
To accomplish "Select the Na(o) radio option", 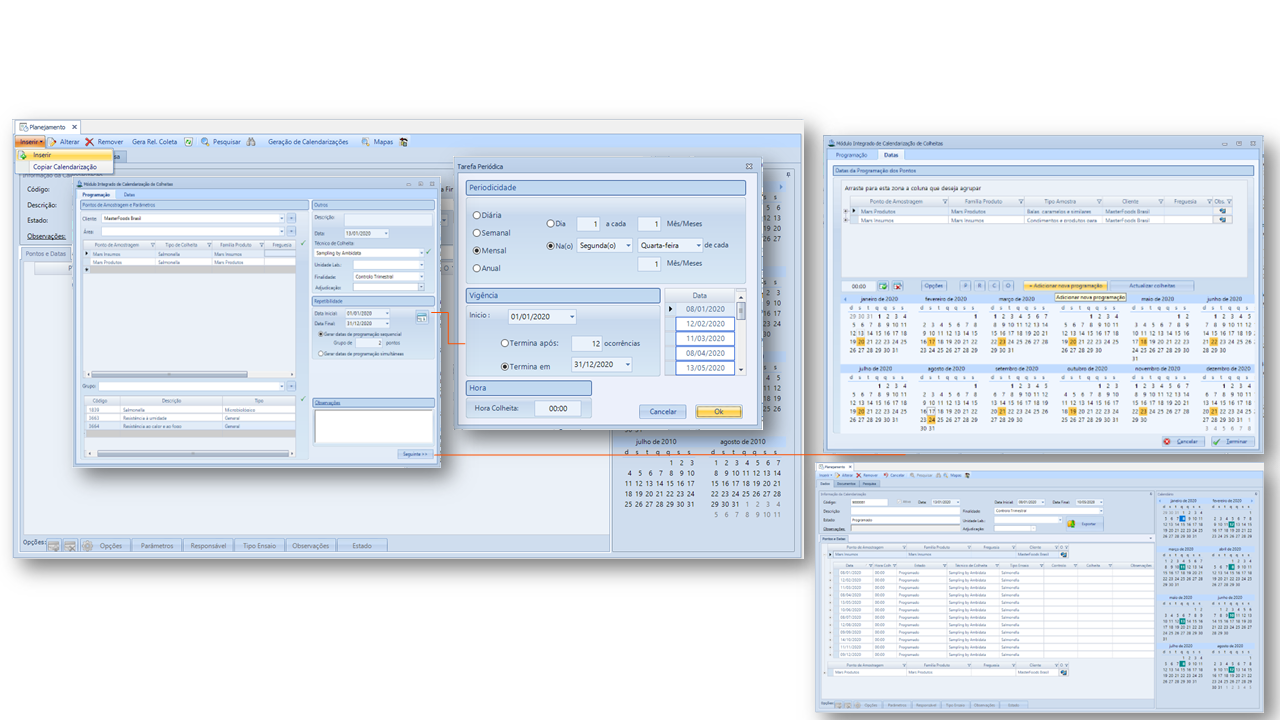I will pos(551,245).
